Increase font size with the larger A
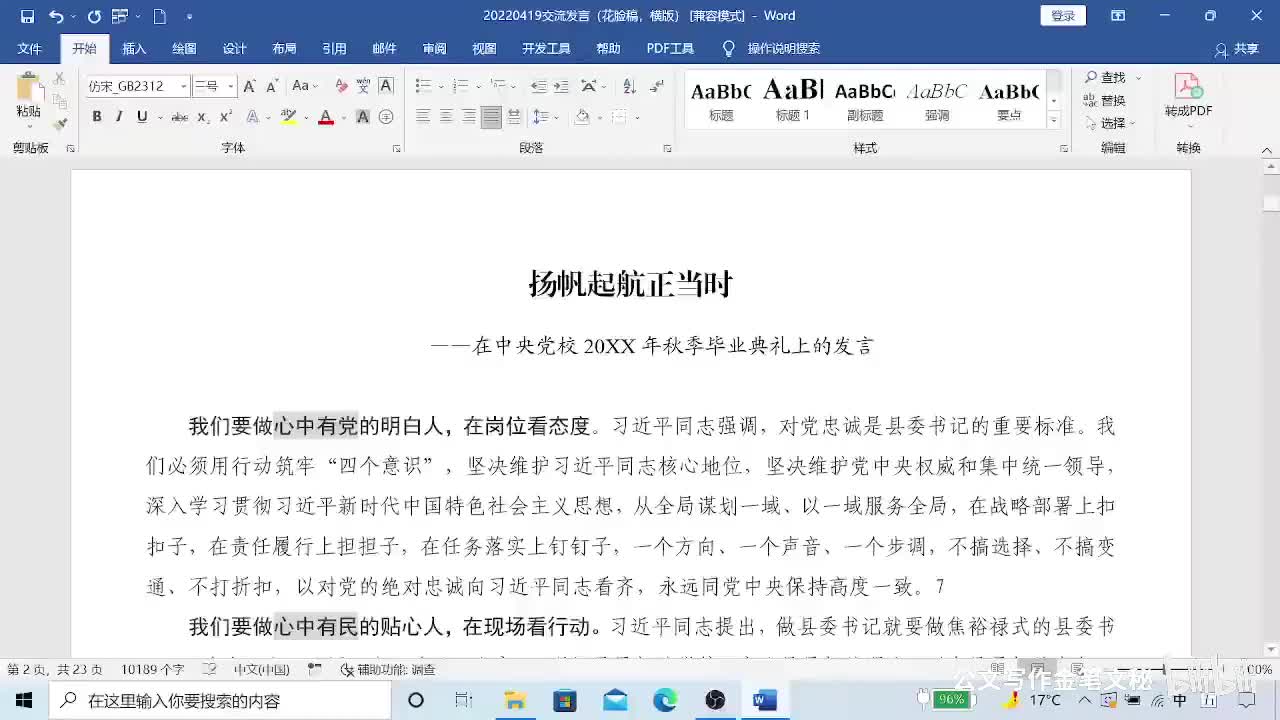This screenshot has height=720, width=1280. pyautogui.click(x=249, y=86)
